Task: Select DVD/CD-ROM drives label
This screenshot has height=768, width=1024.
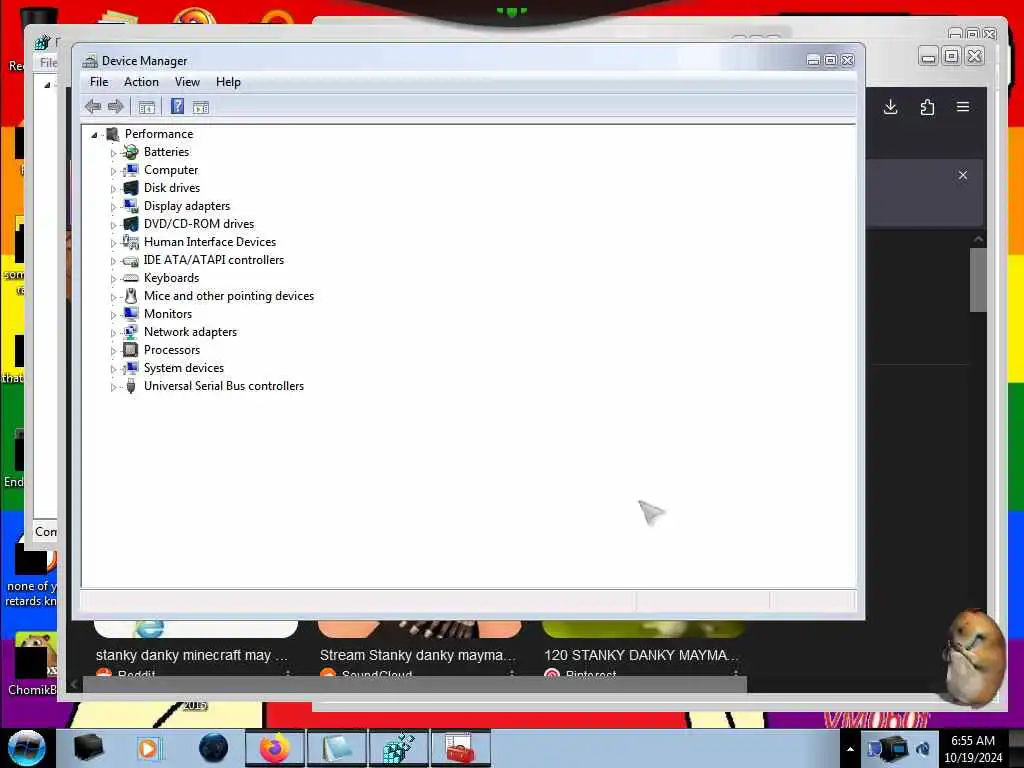Action: click(199, 224)
